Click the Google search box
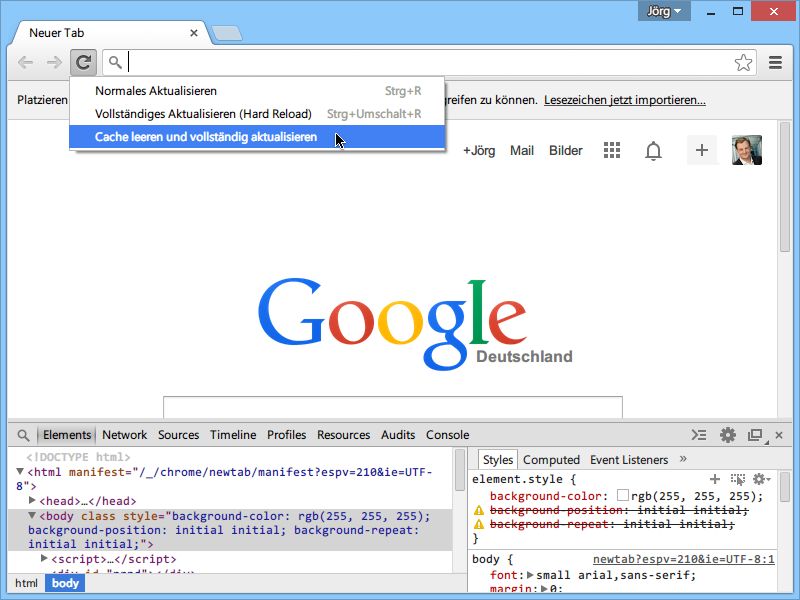 393,407
